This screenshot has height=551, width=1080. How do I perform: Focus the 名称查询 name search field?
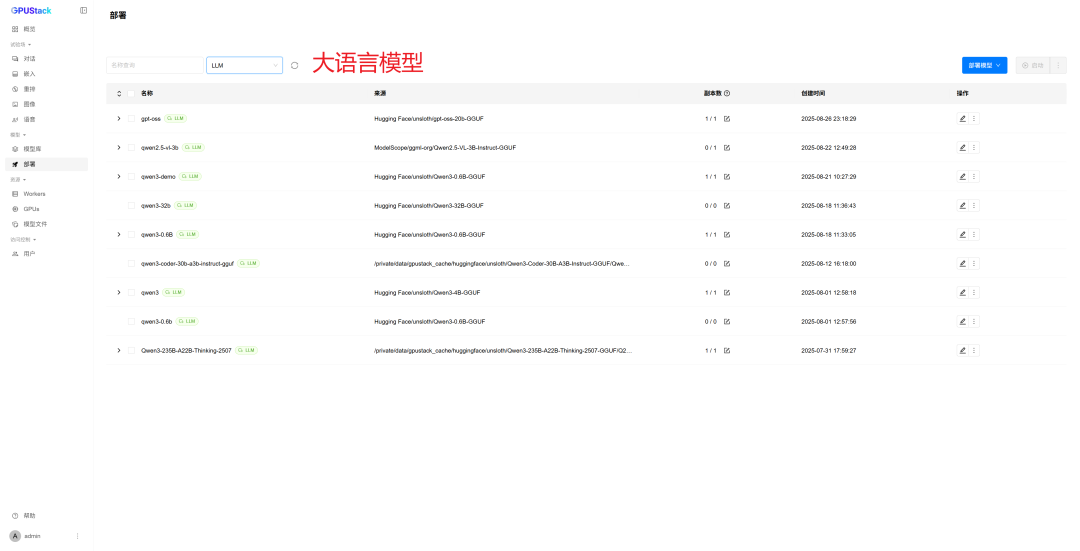pos(155,65)
